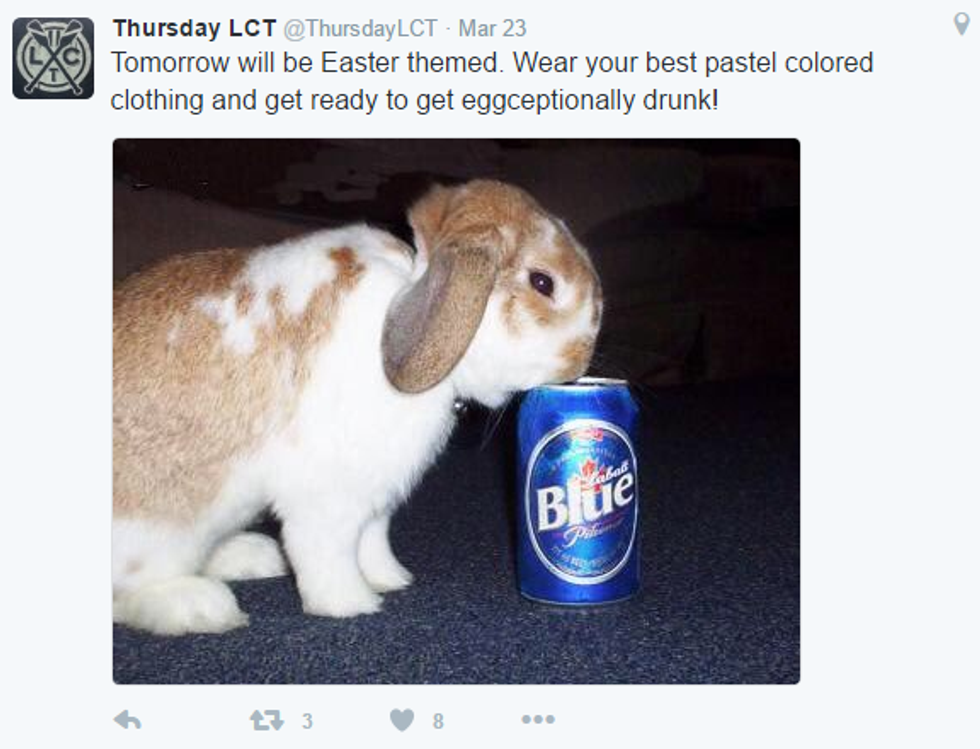This screenshot has height=749, width=980.
Task: Click the reply arrow icon
Action: [x=128, y=720]
